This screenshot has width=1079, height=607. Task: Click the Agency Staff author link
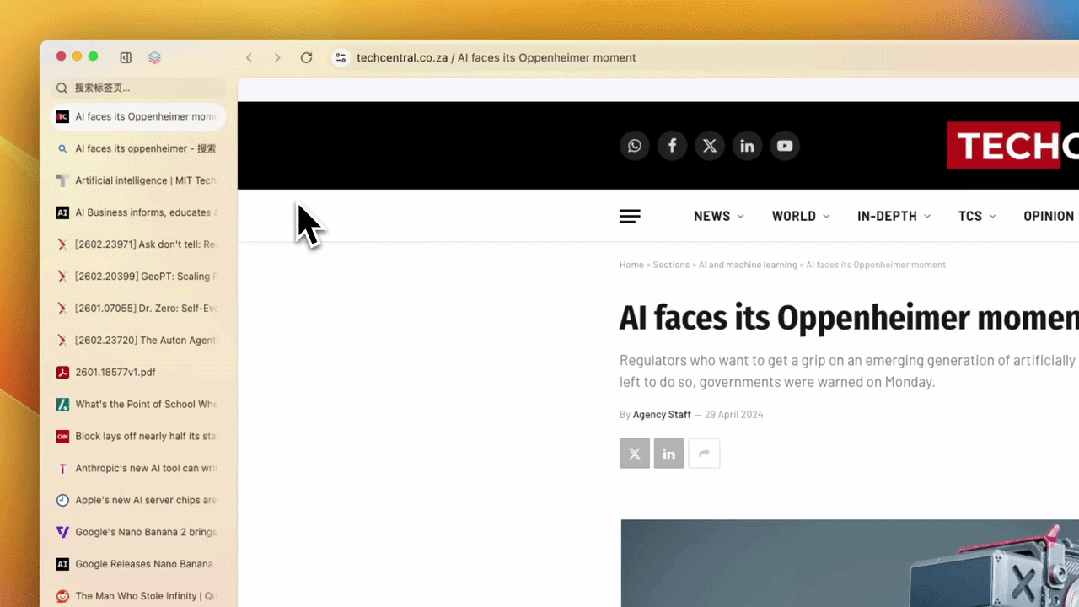[x=661, y=415]
